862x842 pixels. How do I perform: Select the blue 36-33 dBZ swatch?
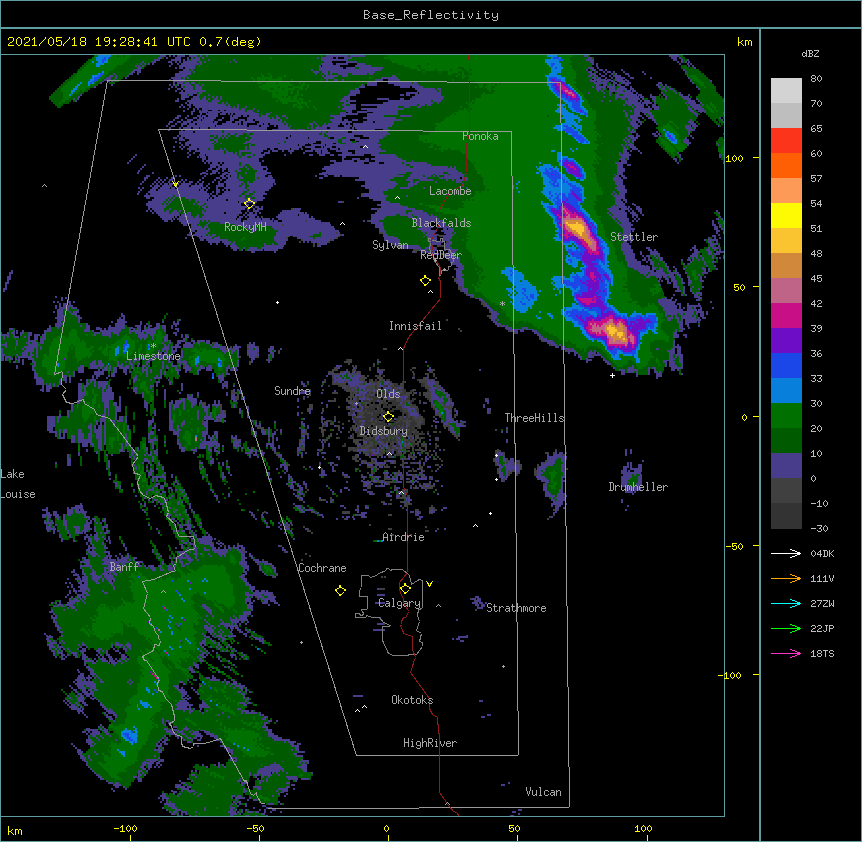pyautogui.click(x=786, y=365)
